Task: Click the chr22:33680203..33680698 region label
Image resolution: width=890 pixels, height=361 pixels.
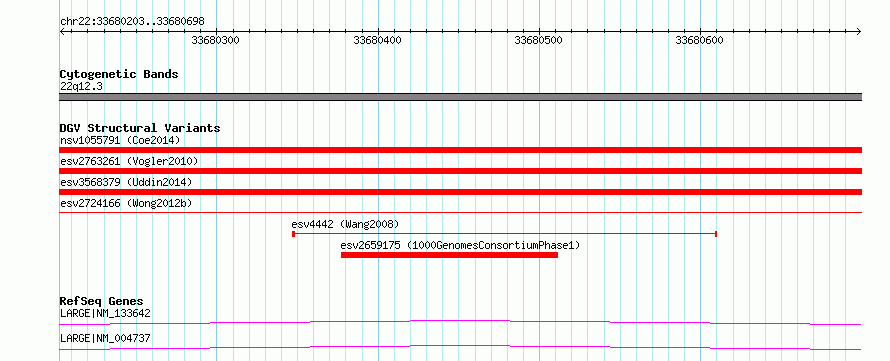Action: (x=132, y=22)
